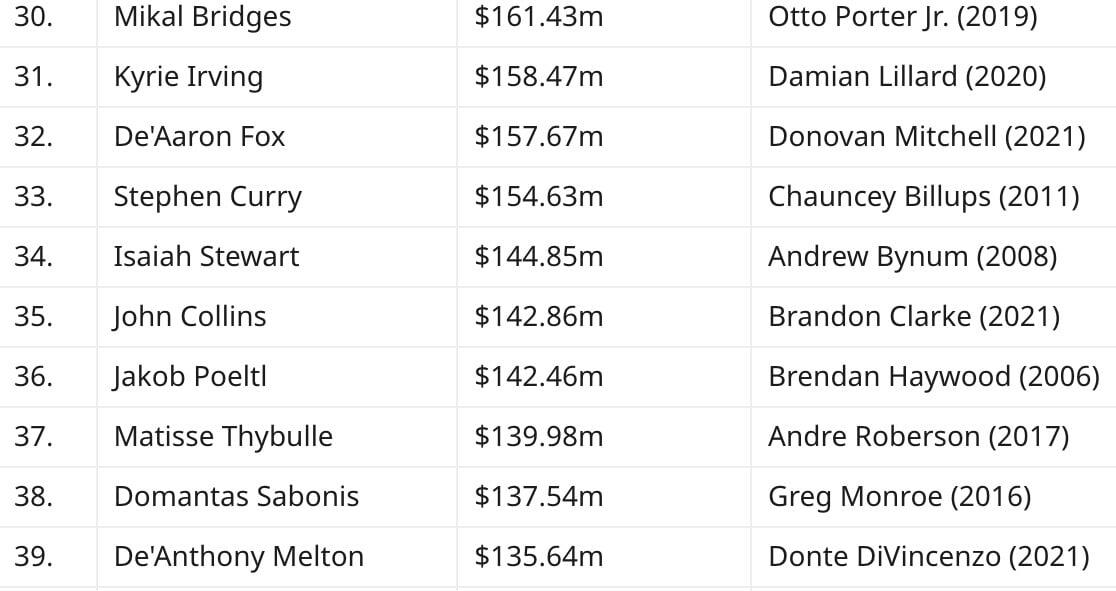Click Brendan Haywood (2006) entry
This screenshot has height=591, width=1116.
[x=934, y=377]
